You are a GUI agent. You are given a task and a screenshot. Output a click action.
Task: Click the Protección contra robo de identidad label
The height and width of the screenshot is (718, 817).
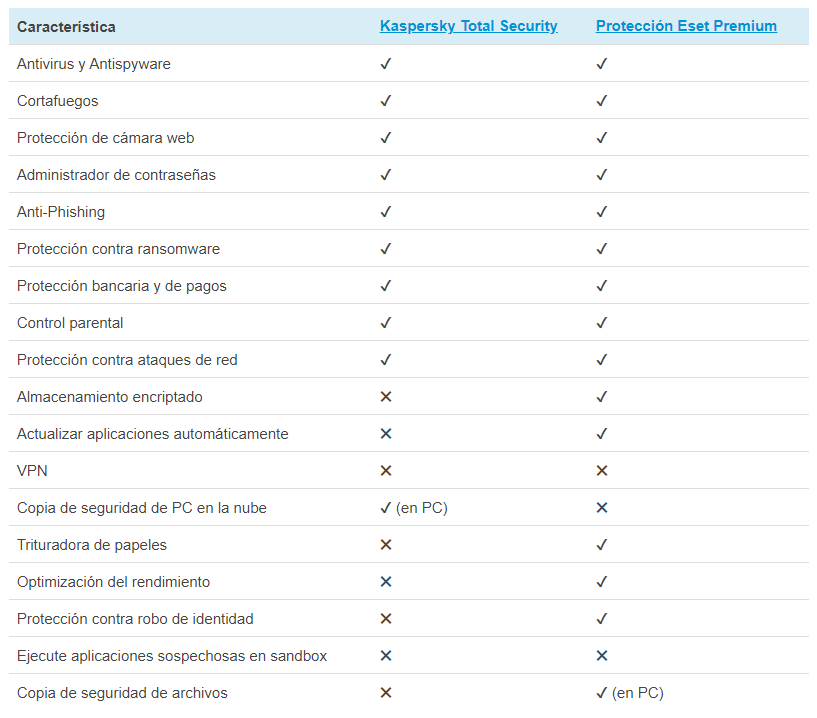135,619
